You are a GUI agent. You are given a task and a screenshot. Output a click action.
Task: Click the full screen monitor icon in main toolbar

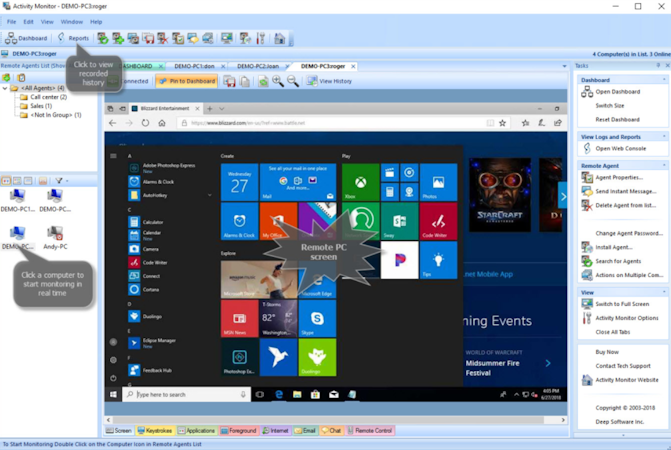pyautogui.click(x=227, y=38)
